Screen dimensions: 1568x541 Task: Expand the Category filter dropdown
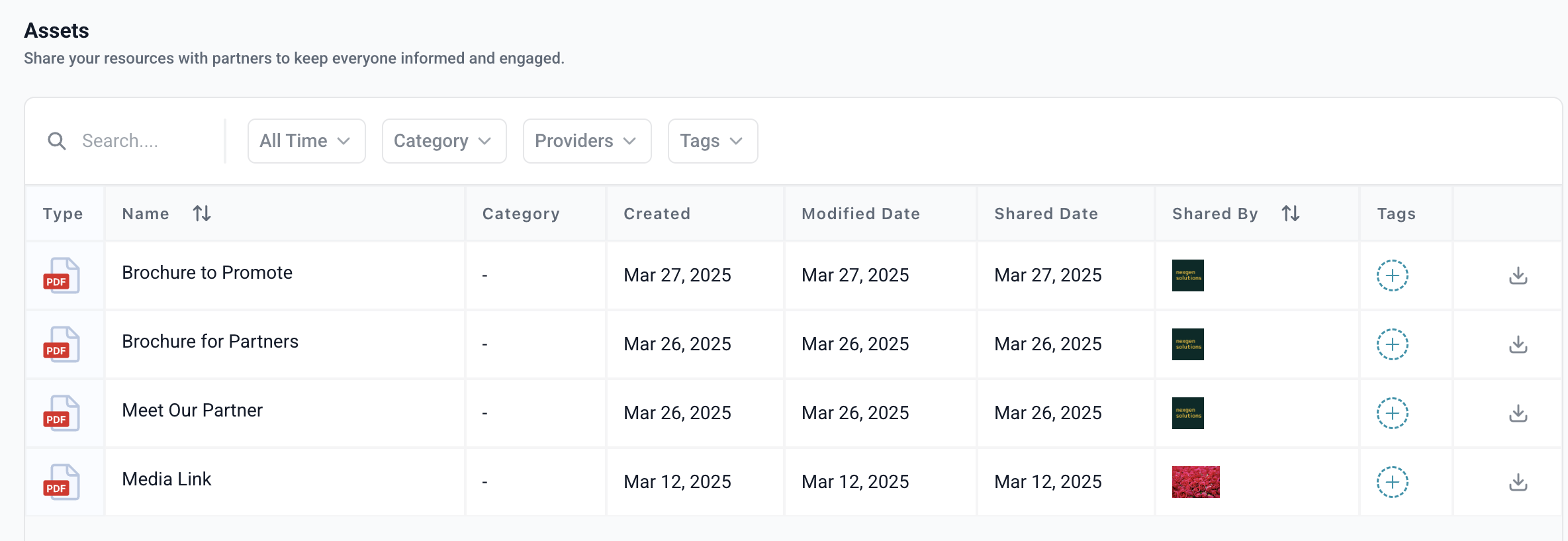click(444, 141)
